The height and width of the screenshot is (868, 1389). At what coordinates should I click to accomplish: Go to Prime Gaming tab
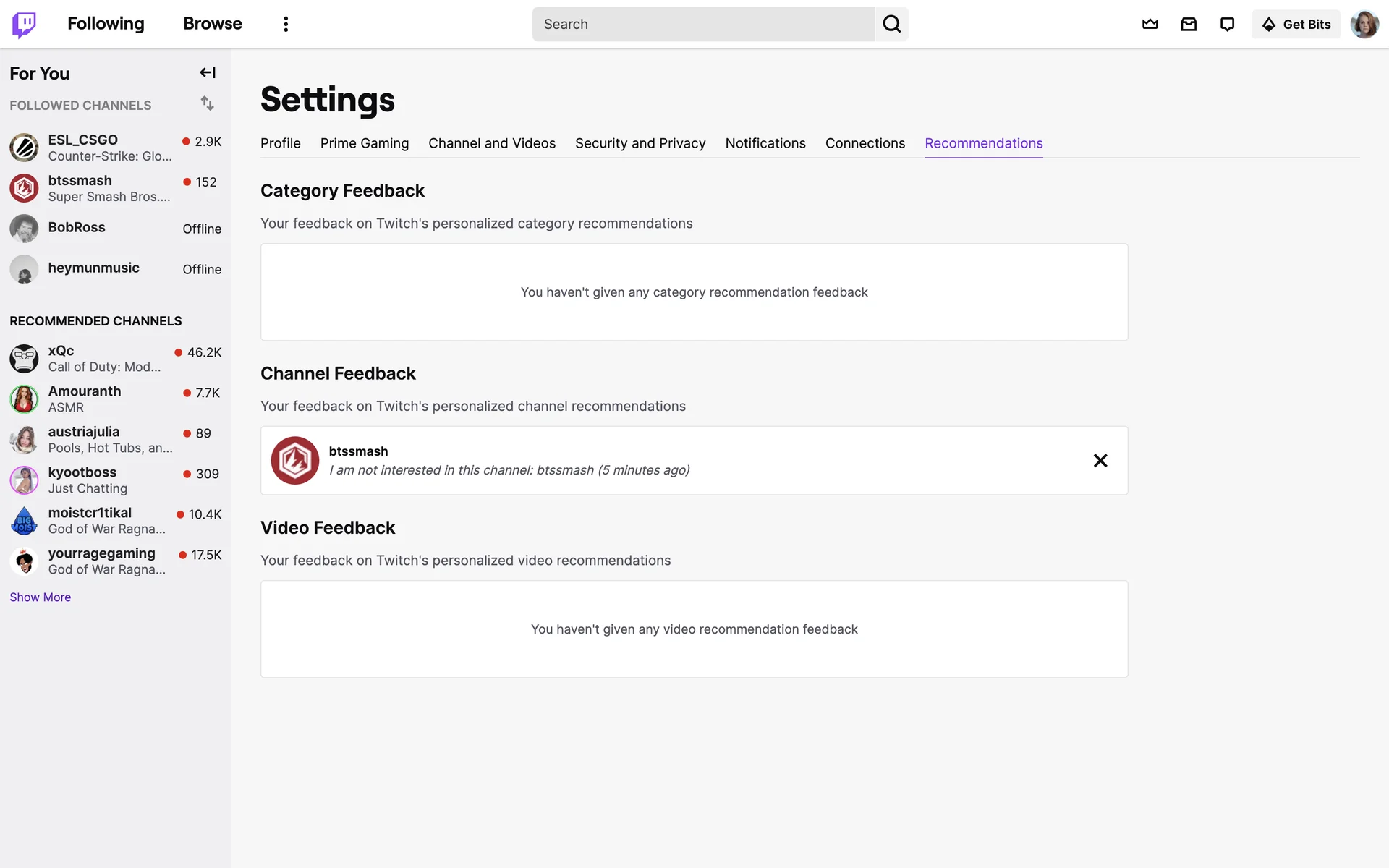pyautogui.click(x=365, y=143)
